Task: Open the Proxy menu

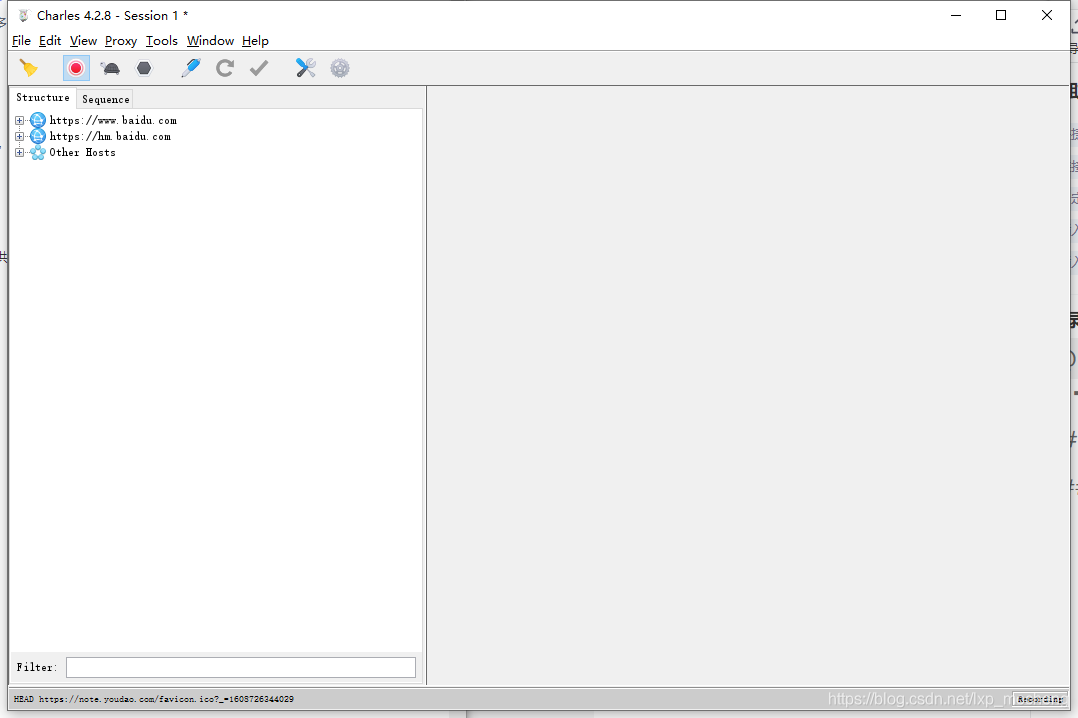Action: (x=121, y=41)
